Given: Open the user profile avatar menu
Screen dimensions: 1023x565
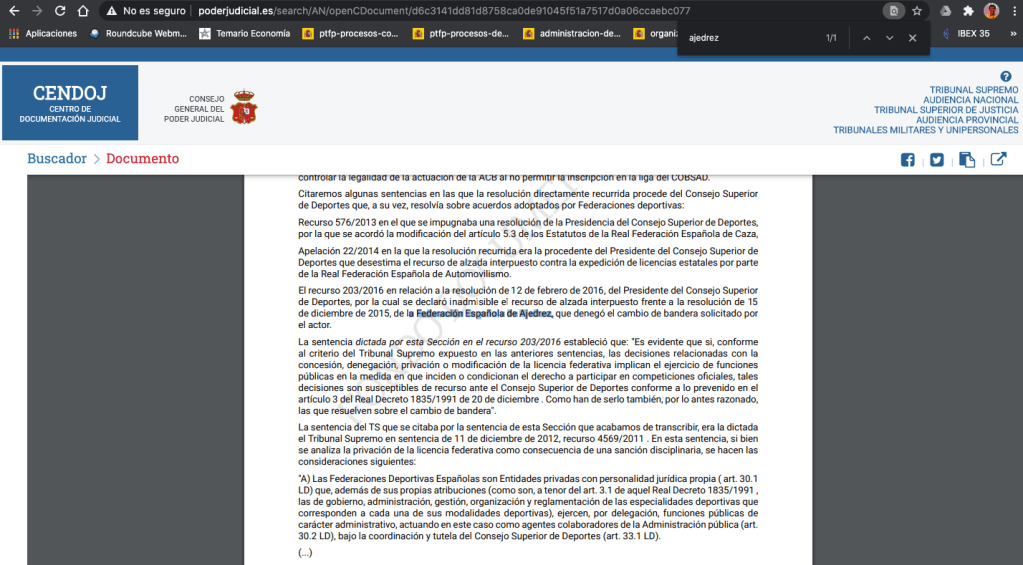Looking at the screenshot, I should tap(991, 11).
